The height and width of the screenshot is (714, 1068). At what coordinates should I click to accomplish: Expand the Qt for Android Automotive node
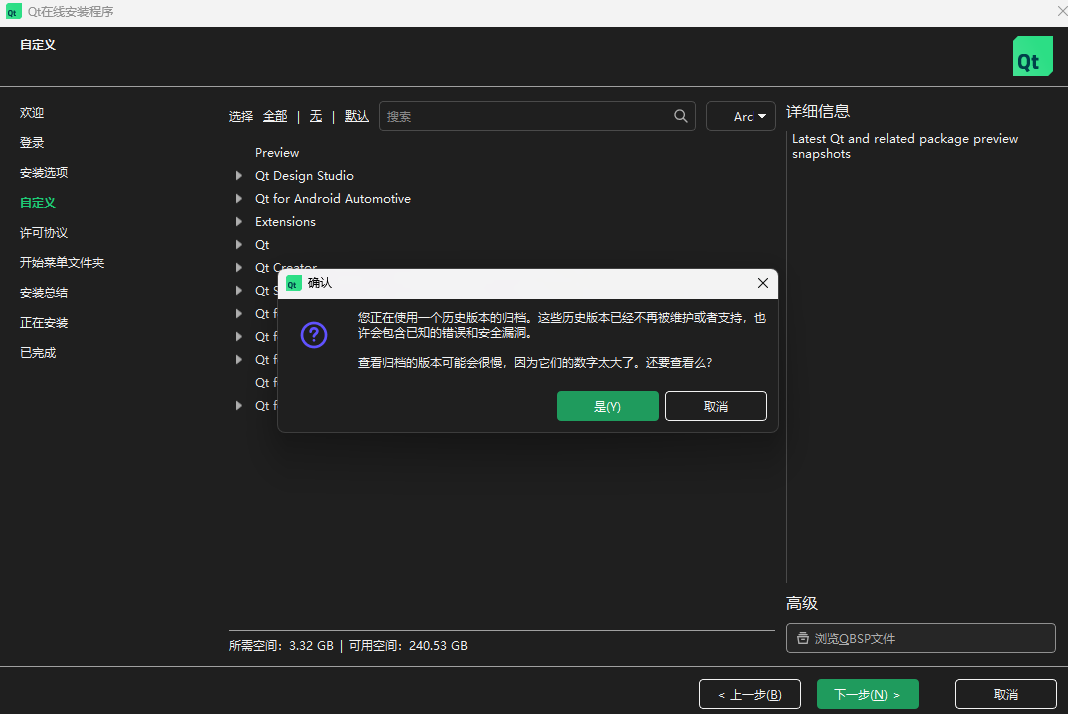[x=238, y=199]
